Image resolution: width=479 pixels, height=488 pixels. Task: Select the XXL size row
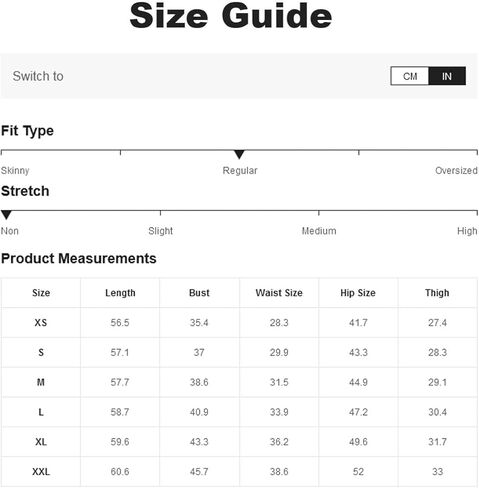[x=239, y=472]
